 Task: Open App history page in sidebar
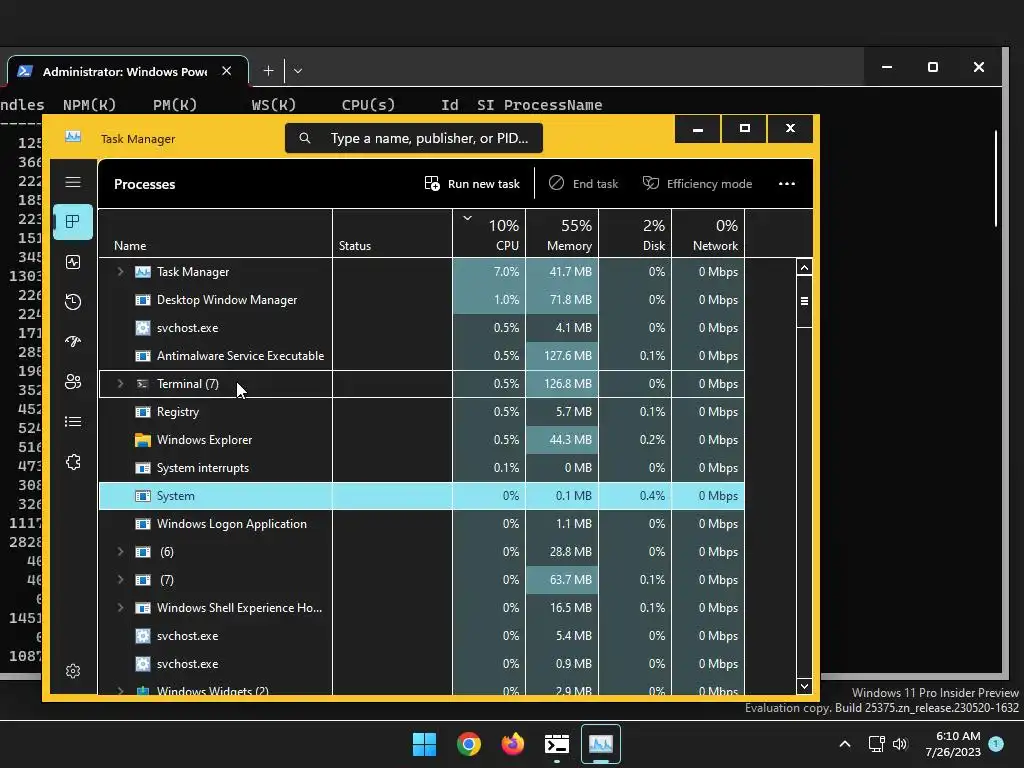pos(73,302)
